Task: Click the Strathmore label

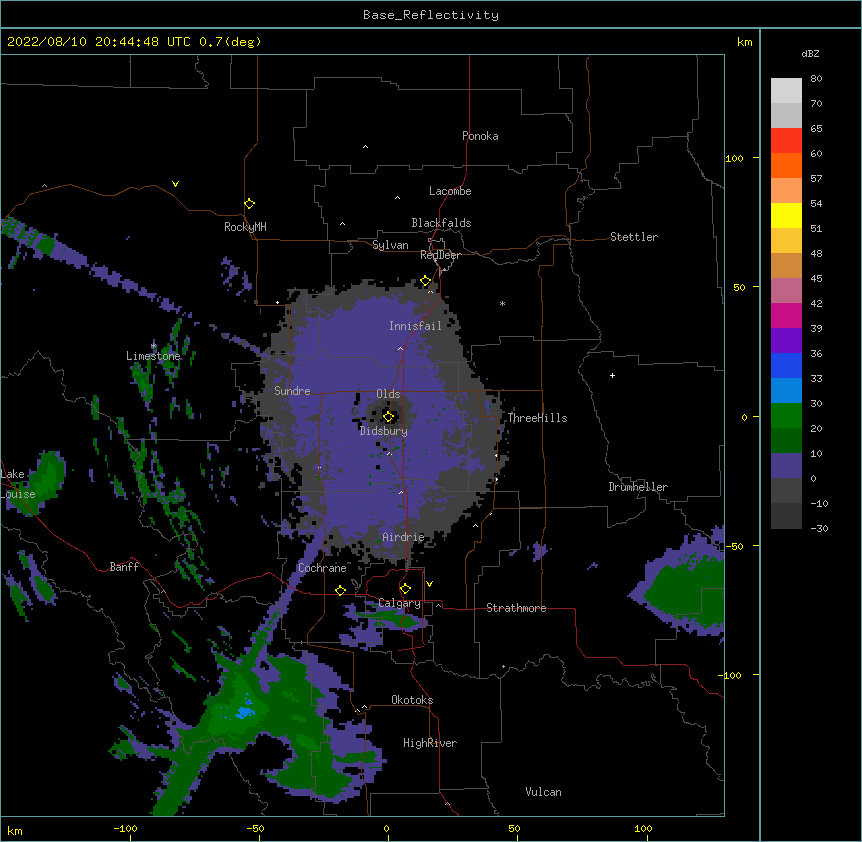Action: [516, 608]
